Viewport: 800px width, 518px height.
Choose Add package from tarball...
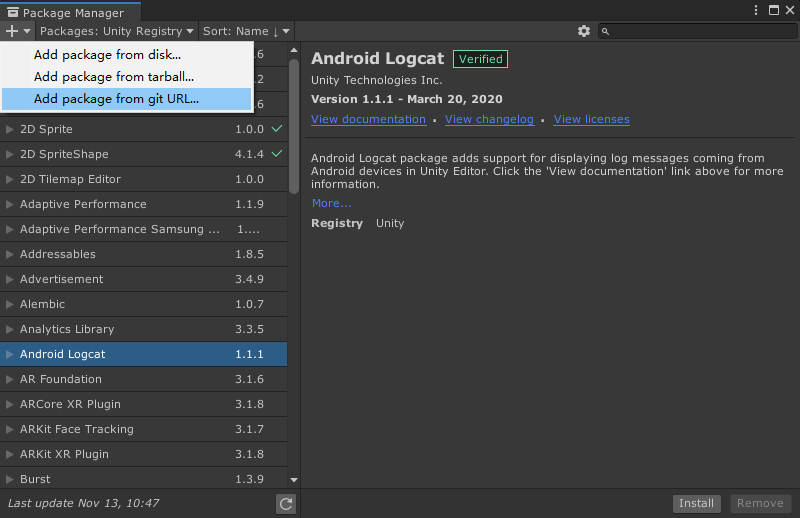pyautogui.click(x=127, y=77)
